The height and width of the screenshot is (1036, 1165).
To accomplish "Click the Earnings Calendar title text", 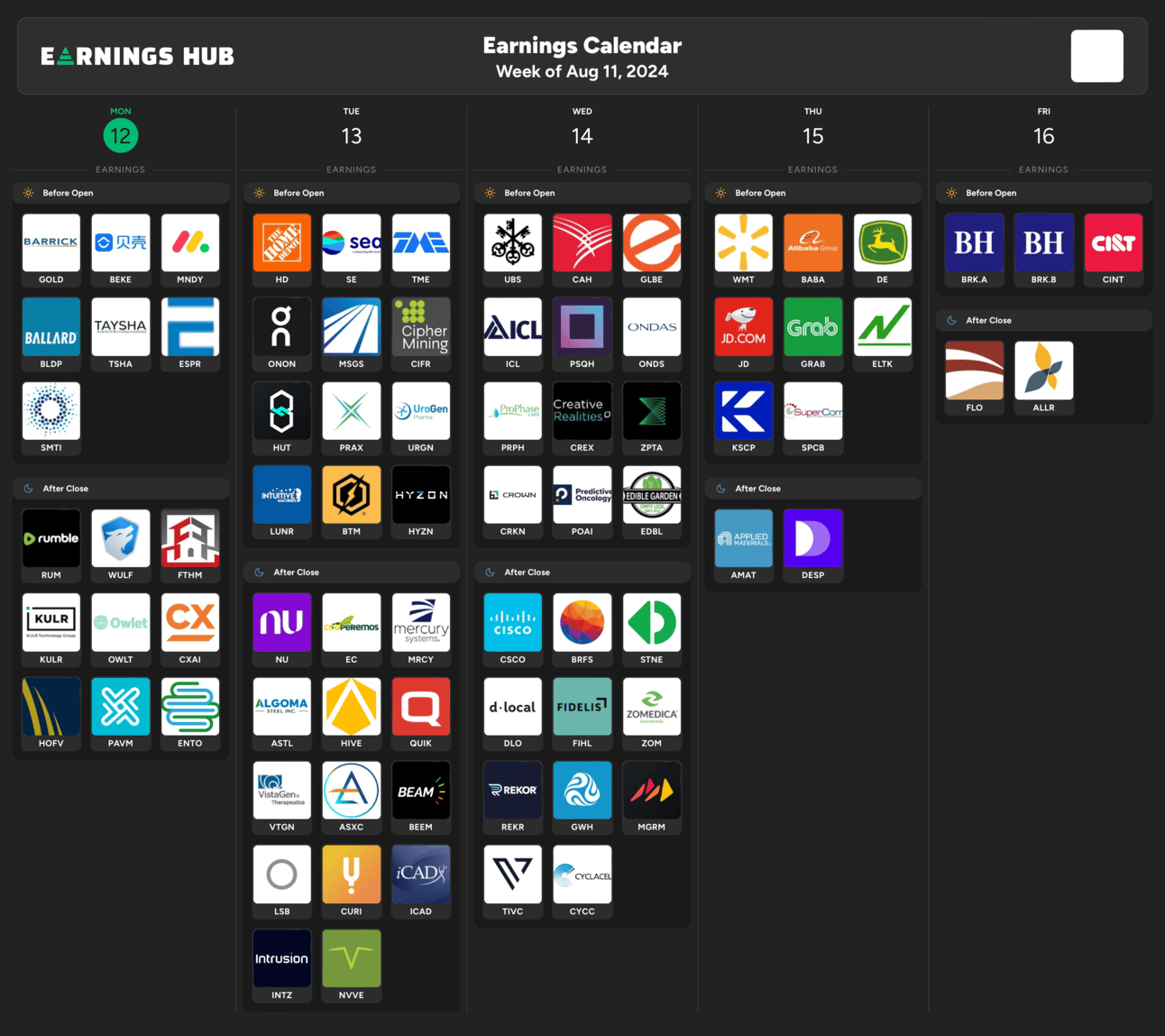I will click(x=582, y=45).
